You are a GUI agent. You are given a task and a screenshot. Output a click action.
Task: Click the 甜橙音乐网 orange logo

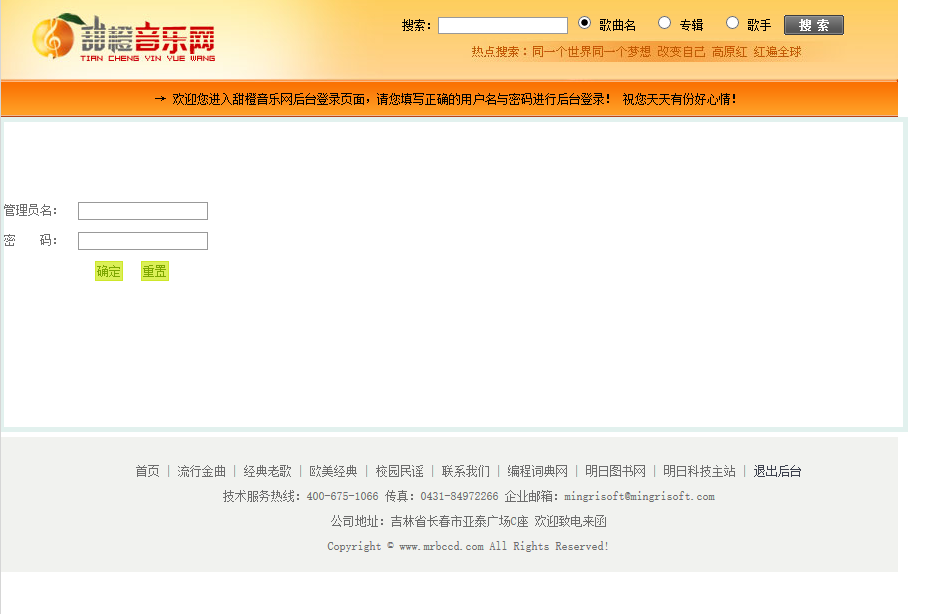(x=122, y=39)
